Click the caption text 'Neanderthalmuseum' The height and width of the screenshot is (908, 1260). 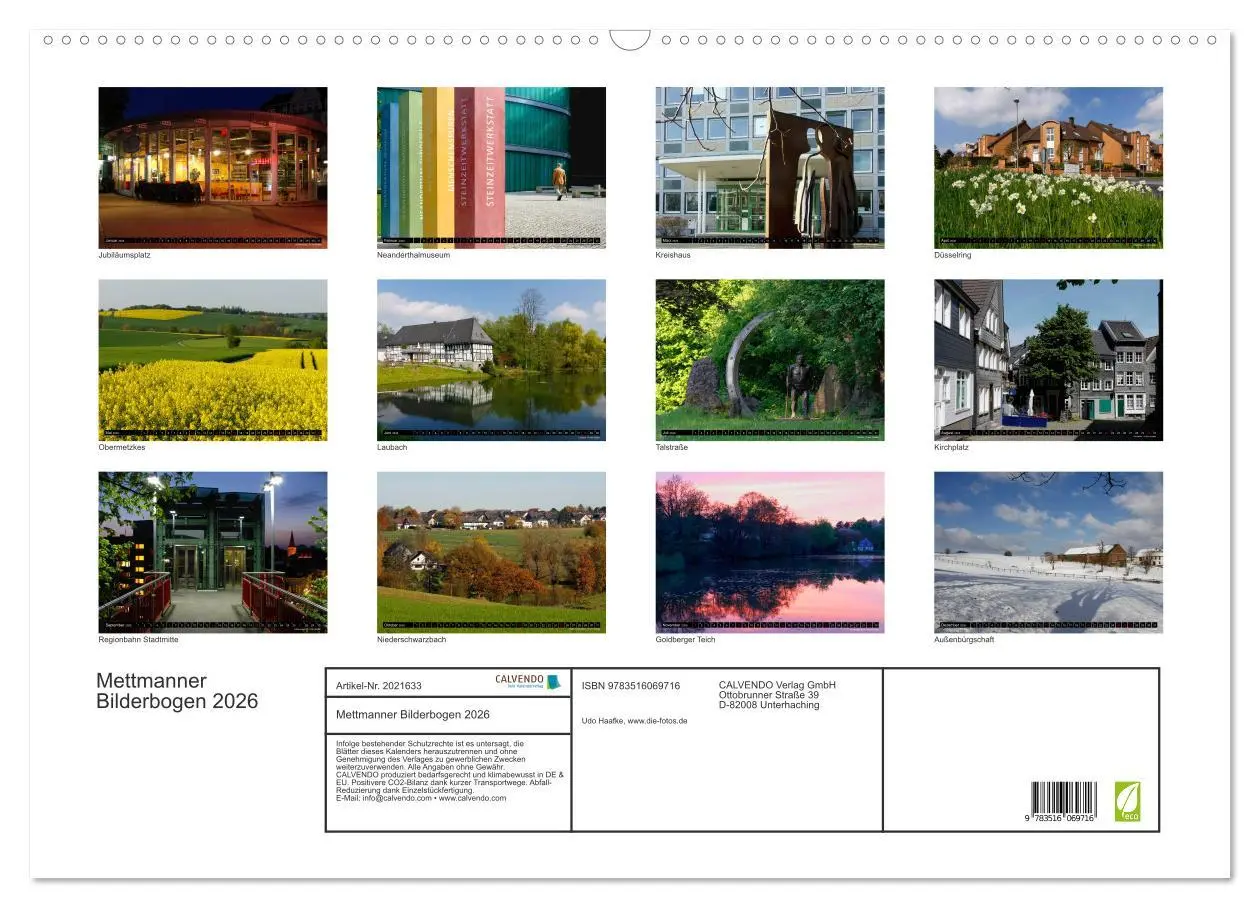[x=413, y=255]
